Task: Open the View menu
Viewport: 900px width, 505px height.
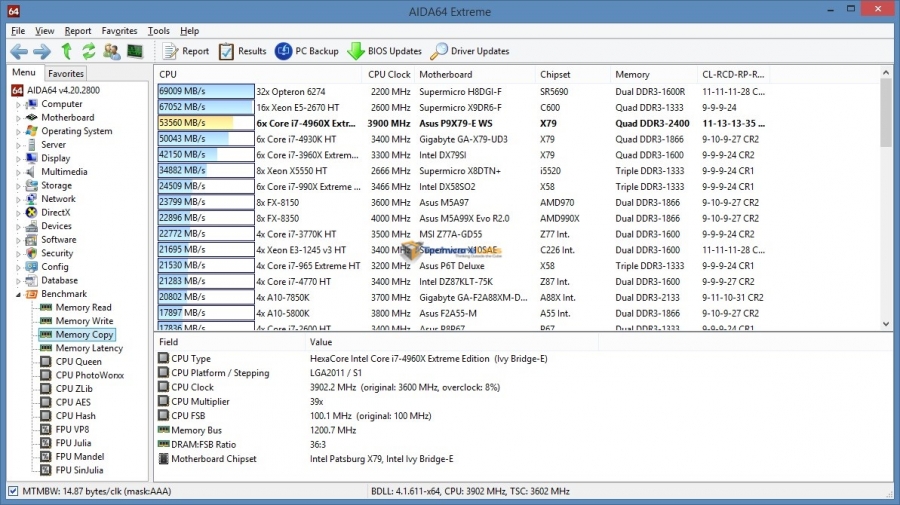Action: tap(44, 31)
